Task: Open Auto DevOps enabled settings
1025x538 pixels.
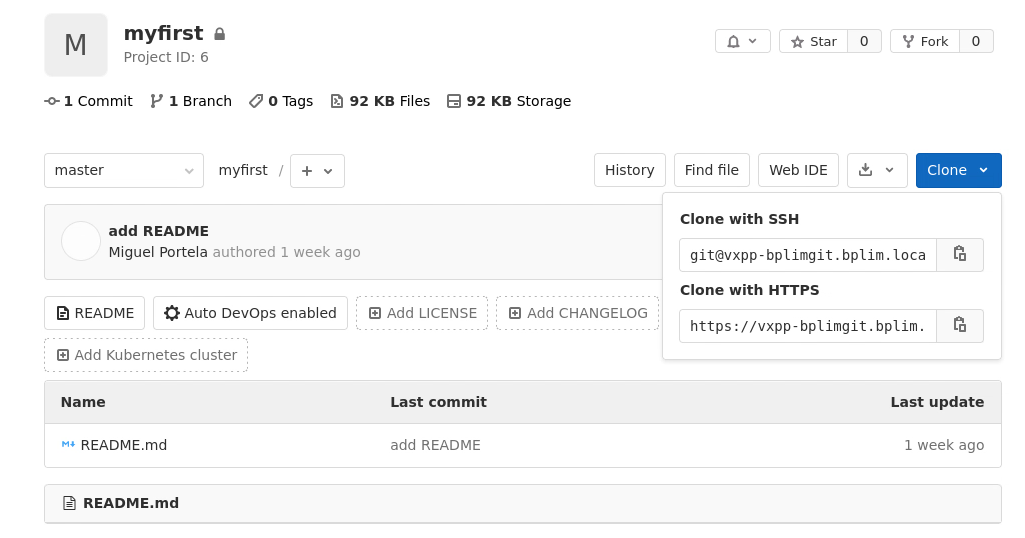Action: click(x=250, y=313)
